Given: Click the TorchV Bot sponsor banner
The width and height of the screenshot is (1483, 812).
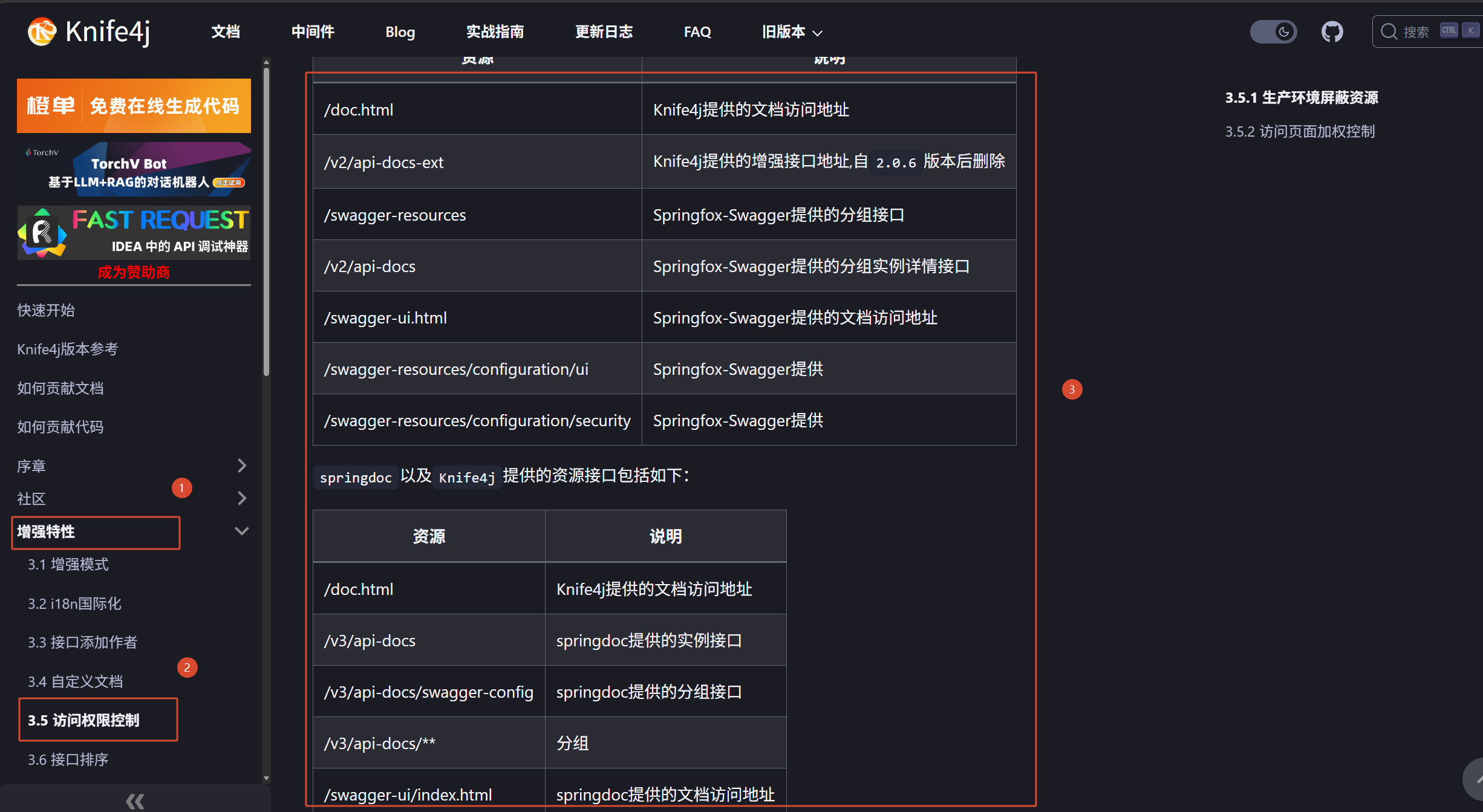Looking at the screenshot, I should coord(134,169).
